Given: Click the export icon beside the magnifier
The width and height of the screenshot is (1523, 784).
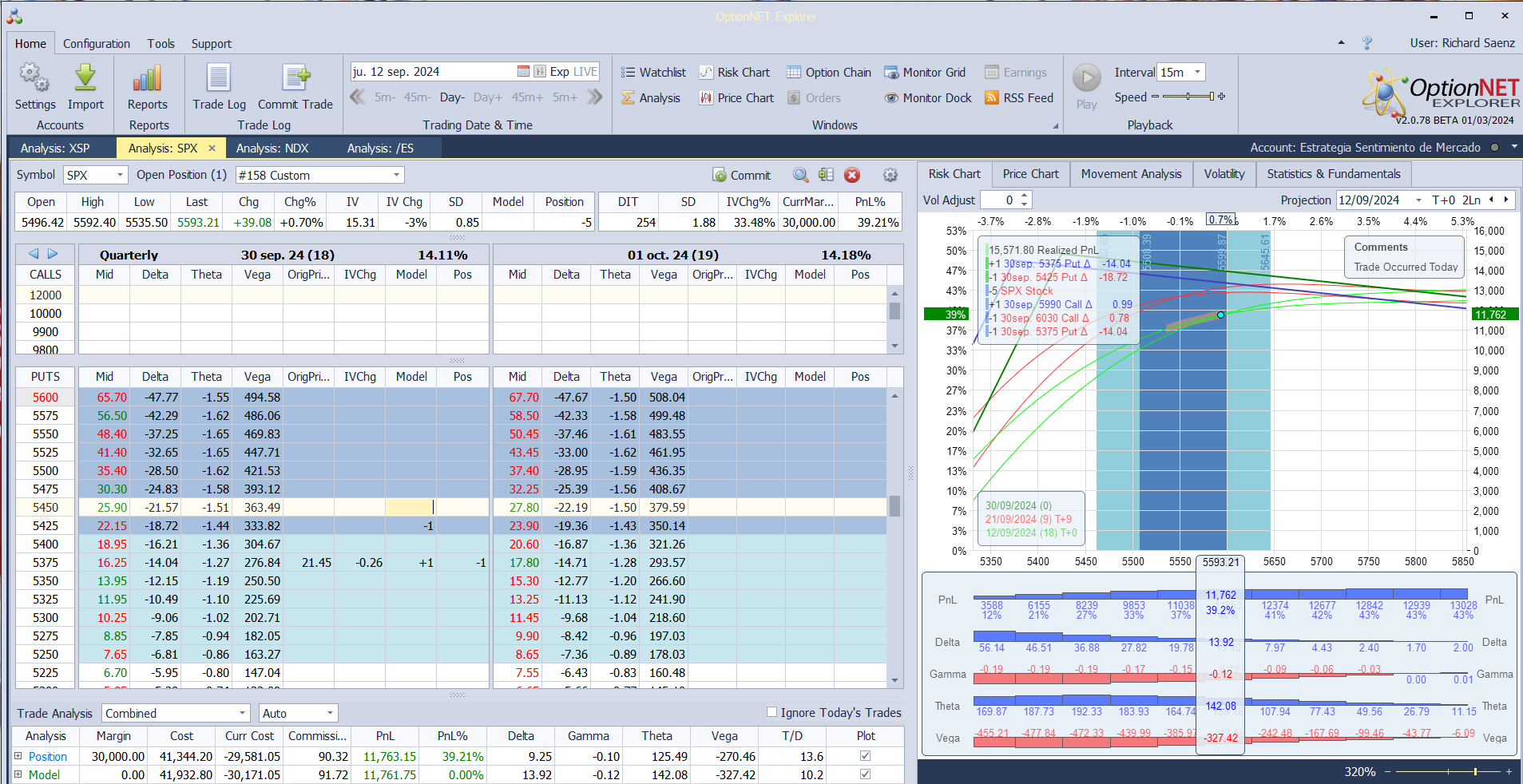Looking at the screenshot, I should 826,176.
